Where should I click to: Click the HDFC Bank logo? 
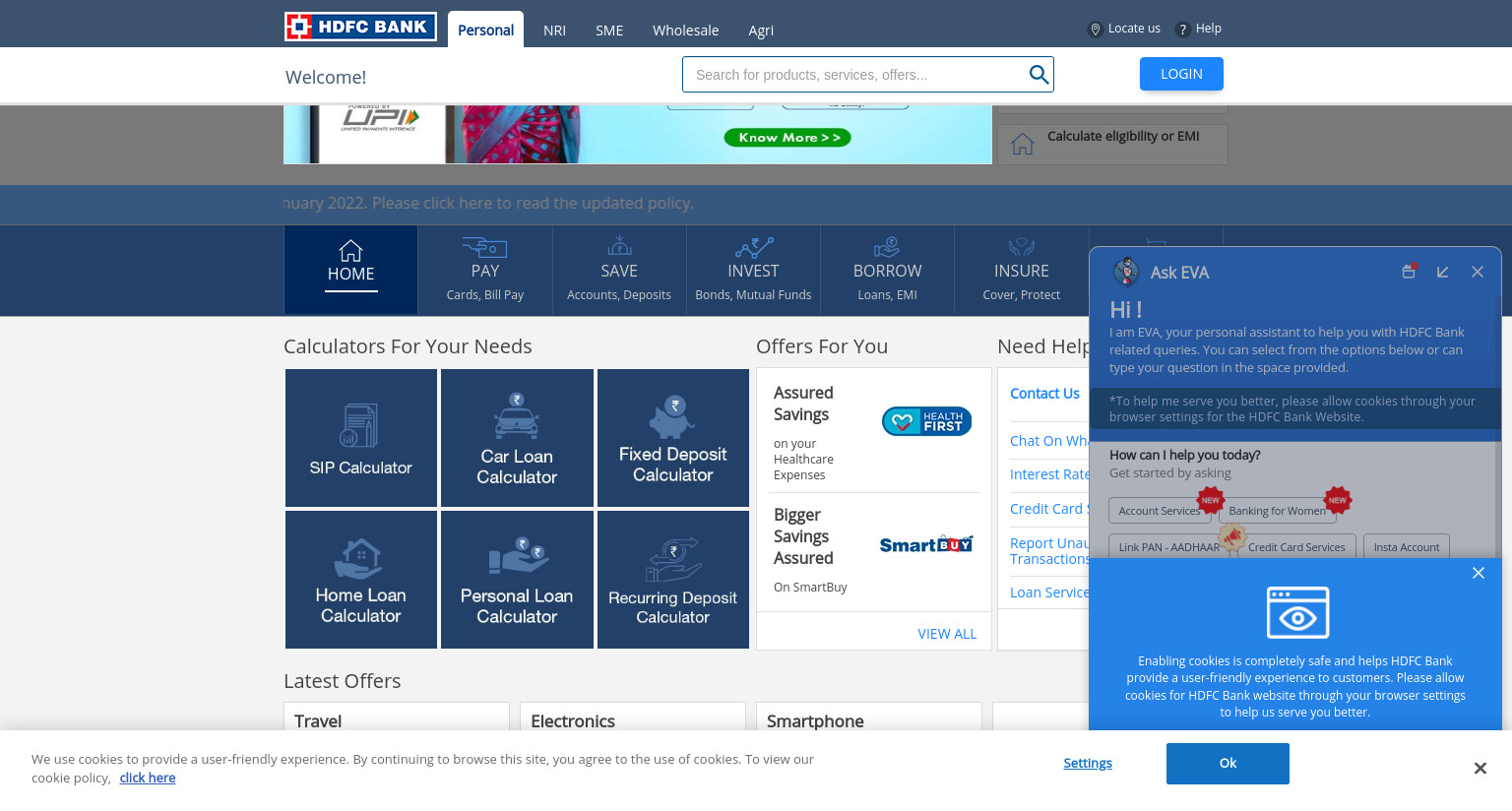[x=360, y=27]
